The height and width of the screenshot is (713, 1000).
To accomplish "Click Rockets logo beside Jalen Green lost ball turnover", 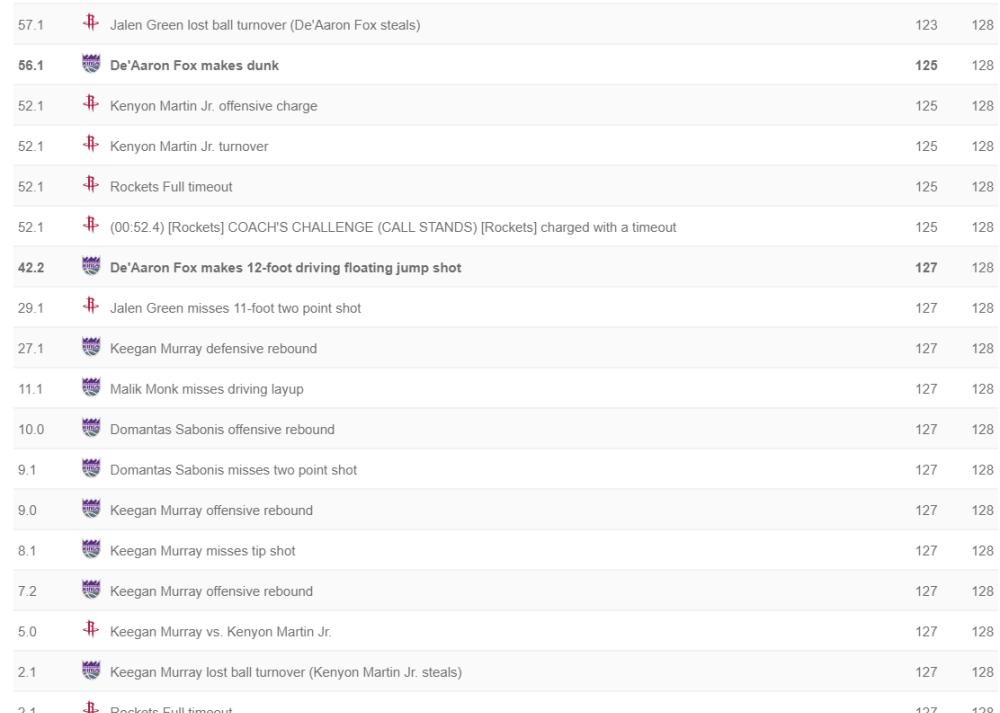I will (91, 23).
